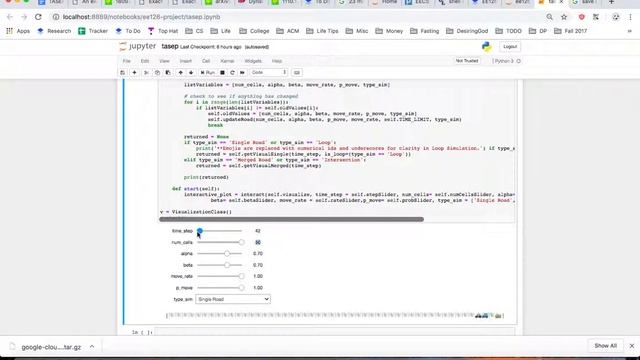Open the CS bookmarks folder
This screenshot has width=640, height=360.
194,31
